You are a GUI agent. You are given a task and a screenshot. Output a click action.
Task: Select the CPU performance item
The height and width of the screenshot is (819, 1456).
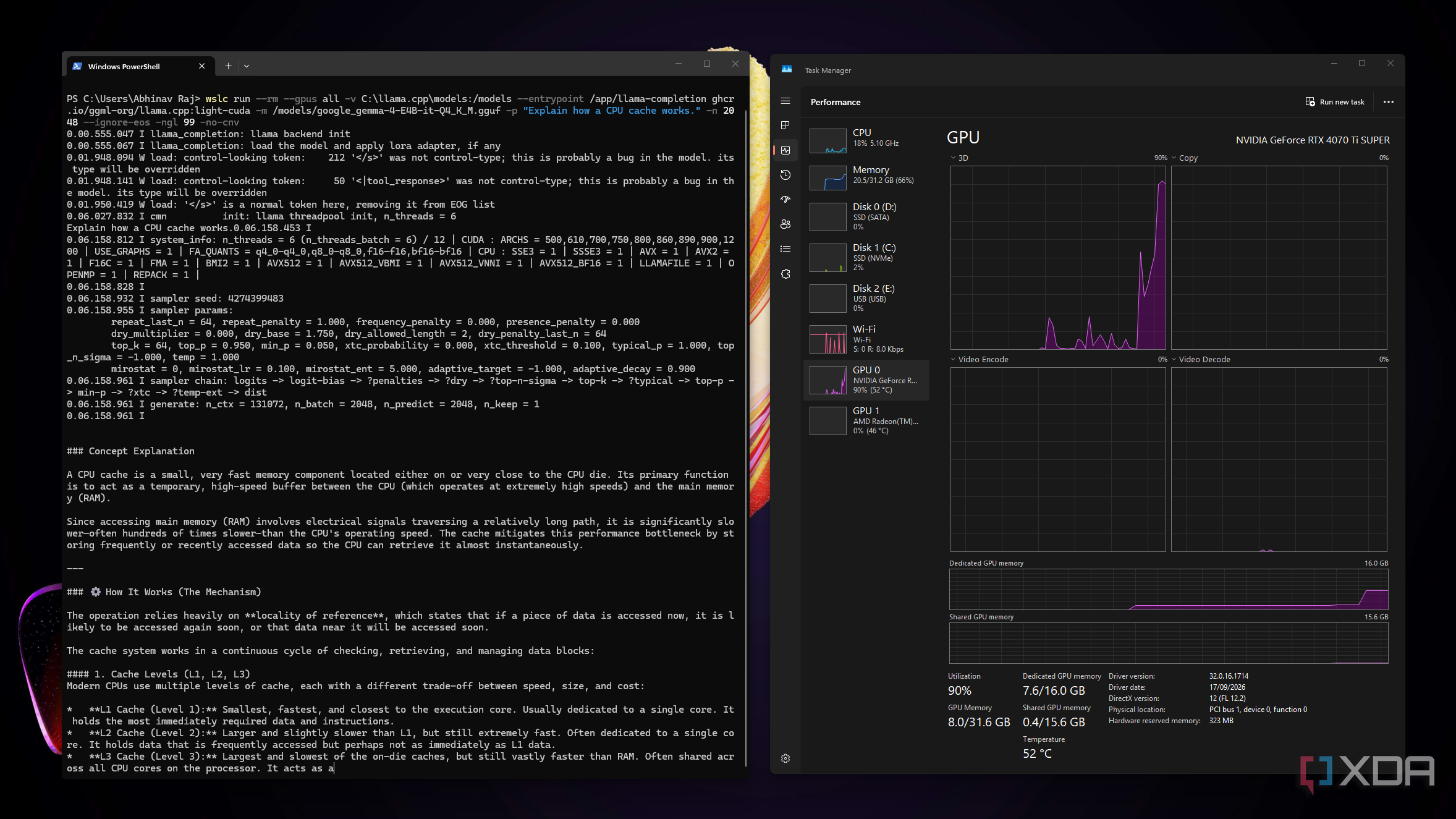[866, 140]
